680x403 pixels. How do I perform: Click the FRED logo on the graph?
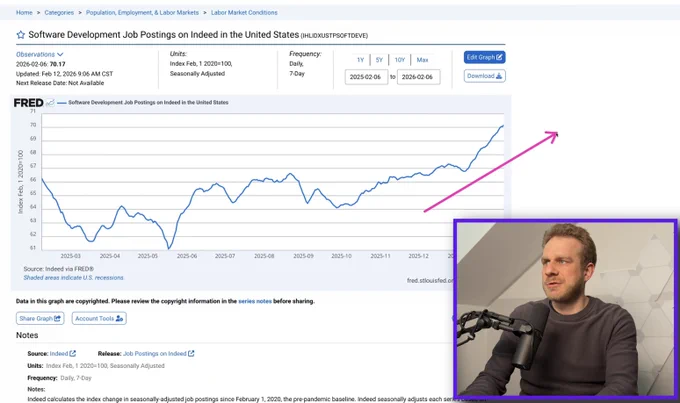coord(29,103)
